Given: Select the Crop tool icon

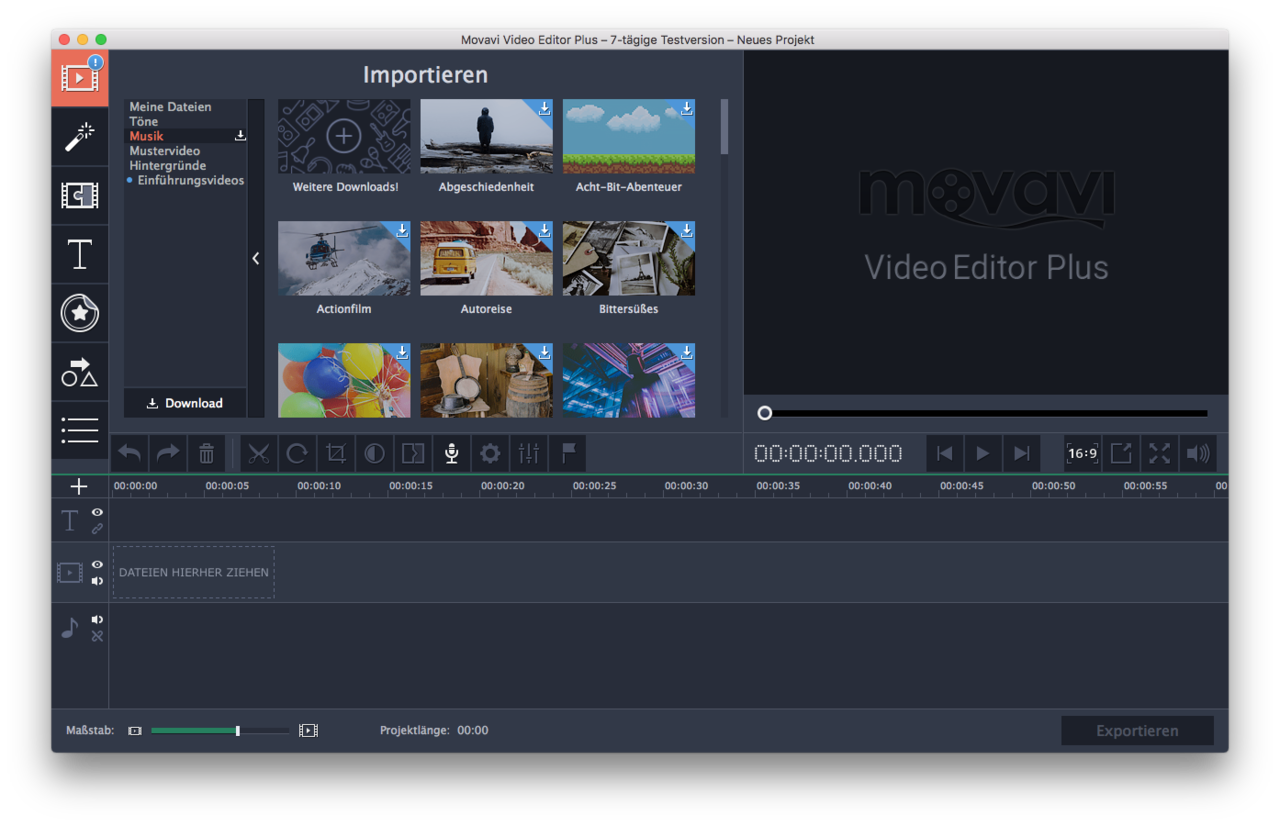Looking at the screenshot, I should (x=336, y=454).
